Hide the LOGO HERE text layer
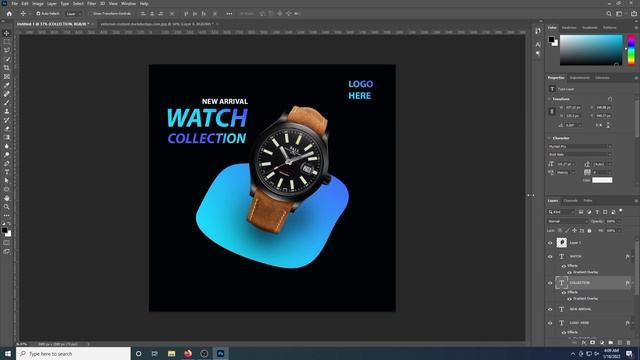 (550, 323)
